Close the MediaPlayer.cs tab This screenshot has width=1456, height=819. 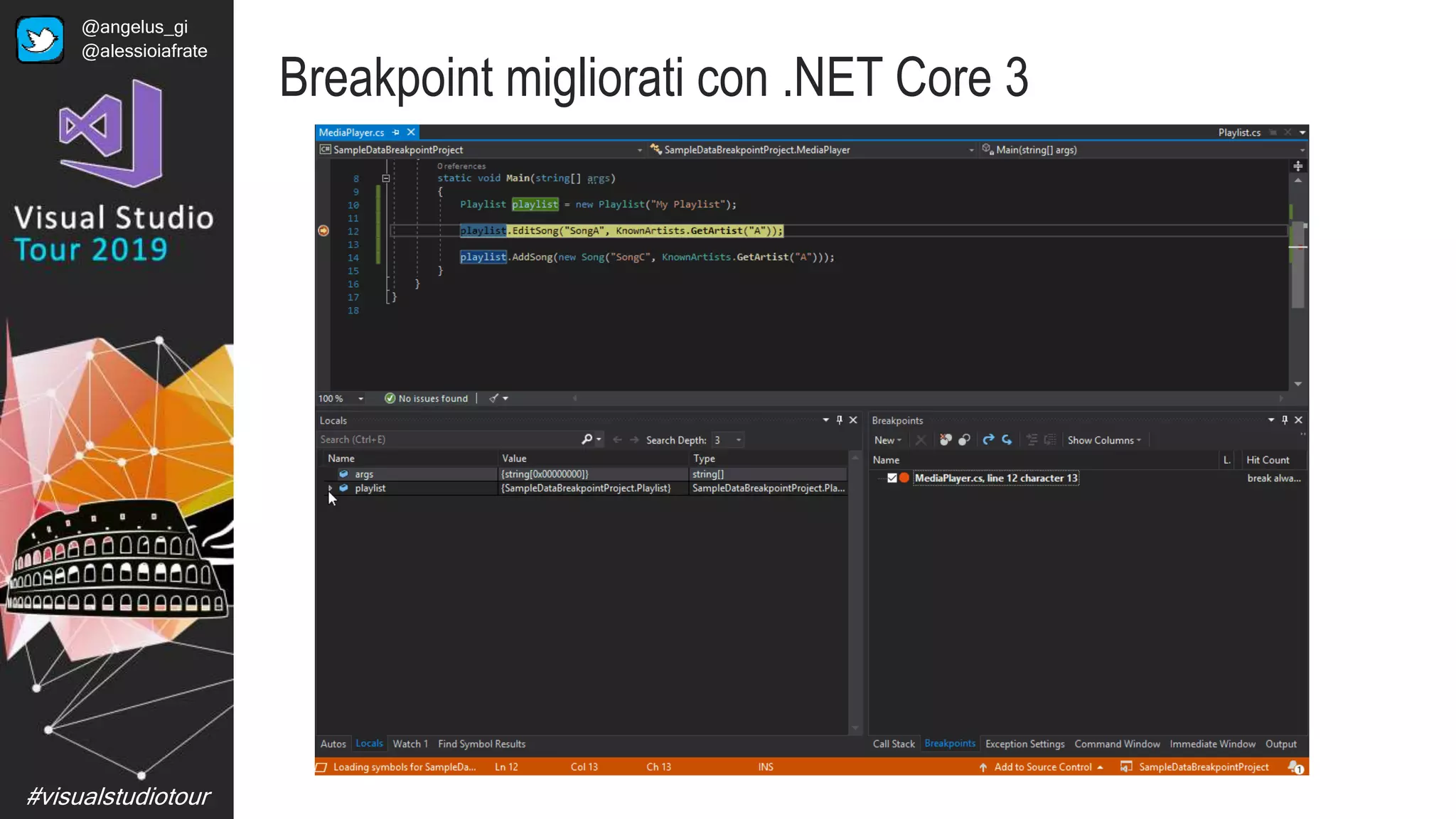pyautogui.click(x=411, y=132)
